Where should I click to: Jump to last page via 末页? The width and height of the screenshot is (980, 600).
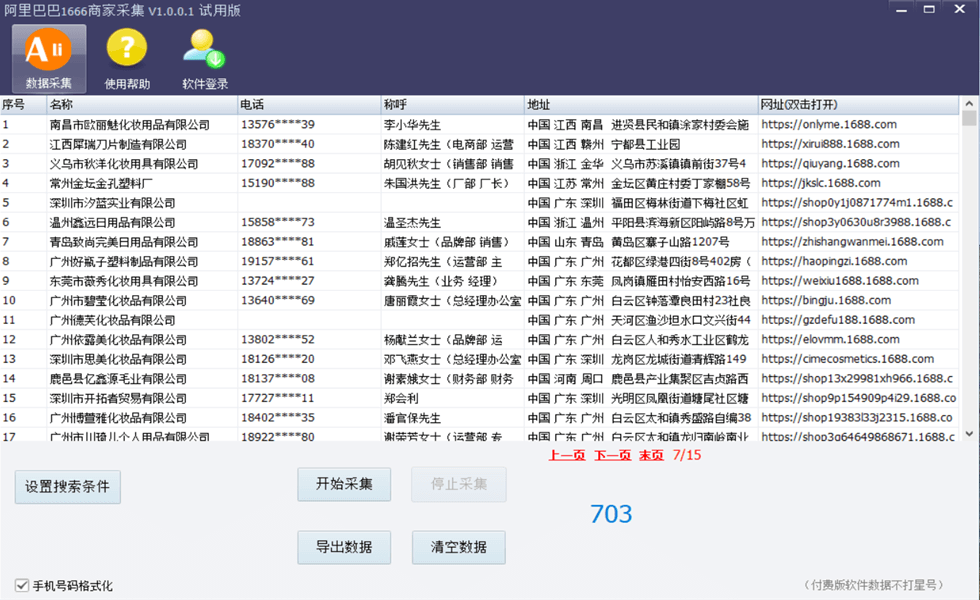[x=651, y=455]
